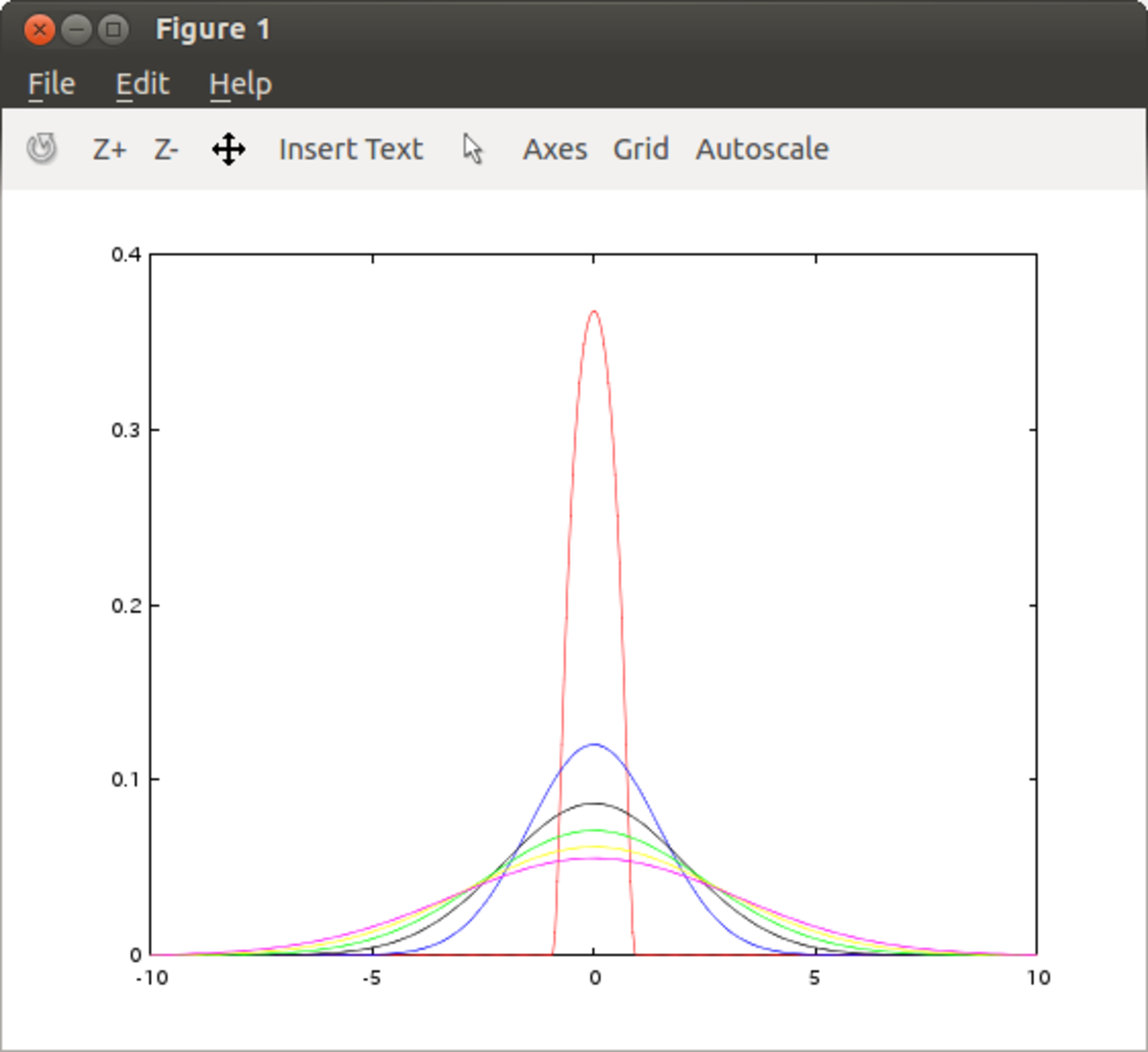Minimize the Figure 1 window

coord(77,29)
